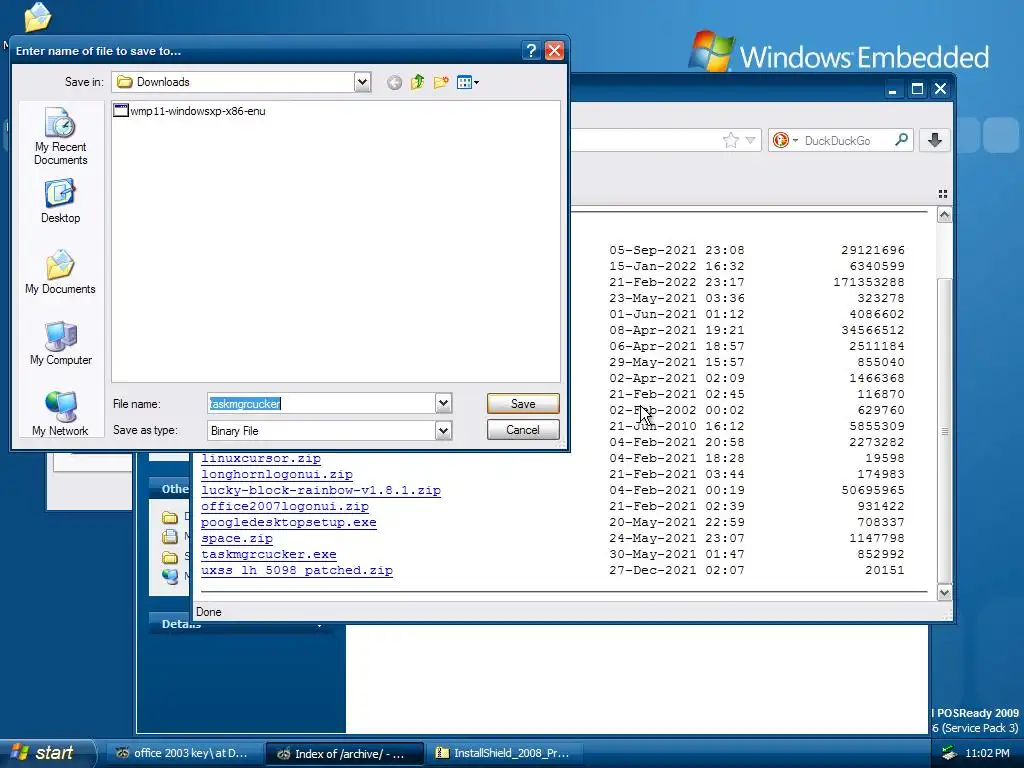This screenshot has height=768, width=1024.
Task: Open office2007logonui.zip link
Action: coord(285,507)
